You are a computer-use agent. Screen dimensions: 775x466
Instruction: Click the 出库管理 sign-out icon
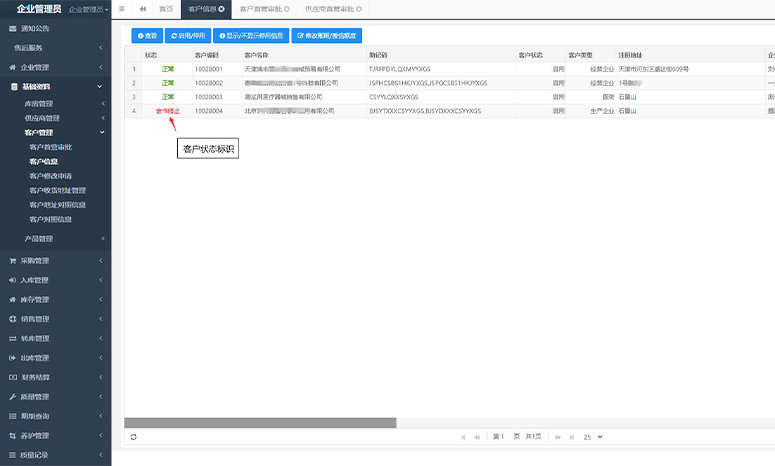[x=12, y=358]
